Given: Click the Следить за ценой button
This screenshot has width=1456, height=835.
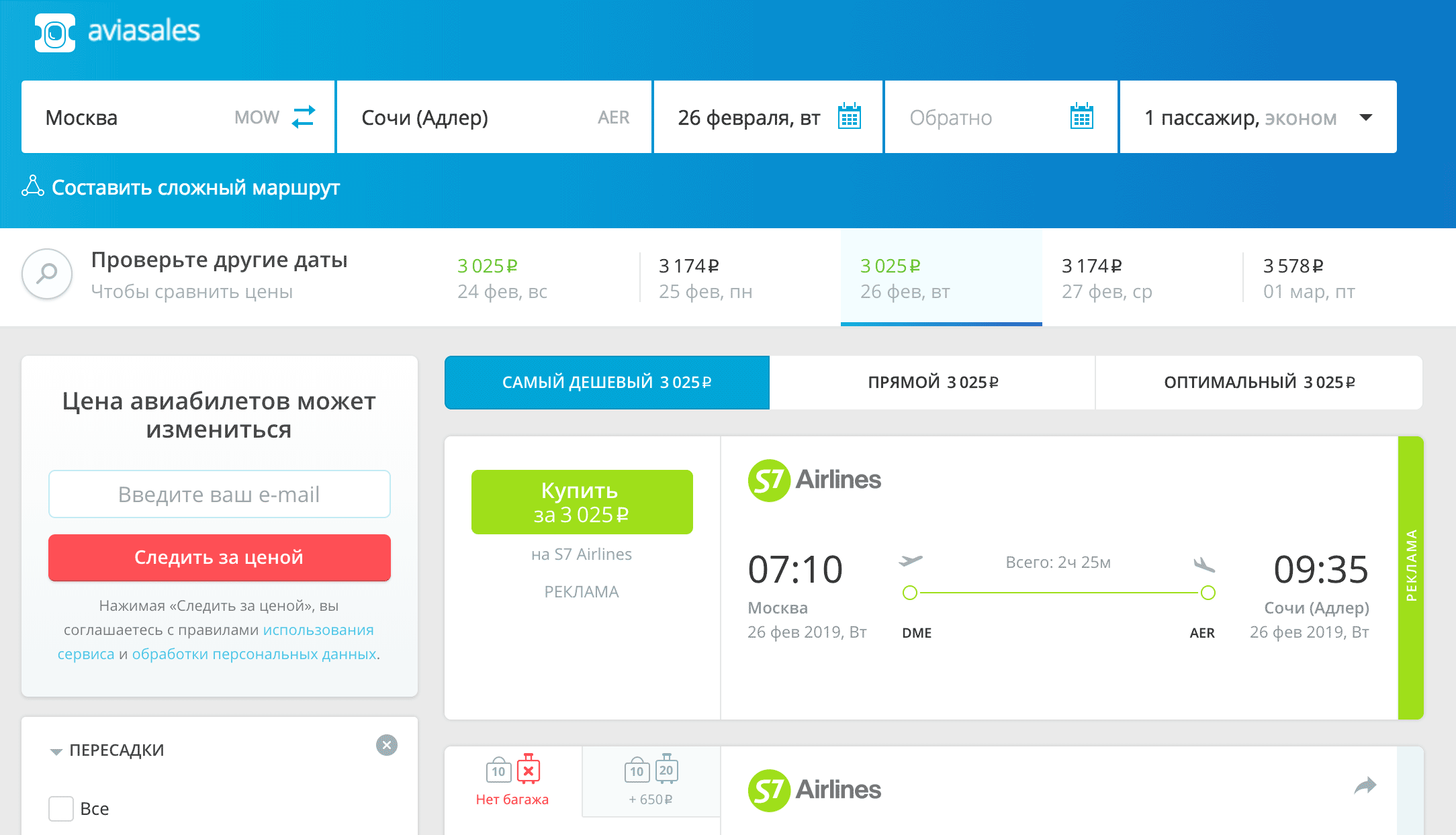Looking at the screenshot, I should [220, 558].
